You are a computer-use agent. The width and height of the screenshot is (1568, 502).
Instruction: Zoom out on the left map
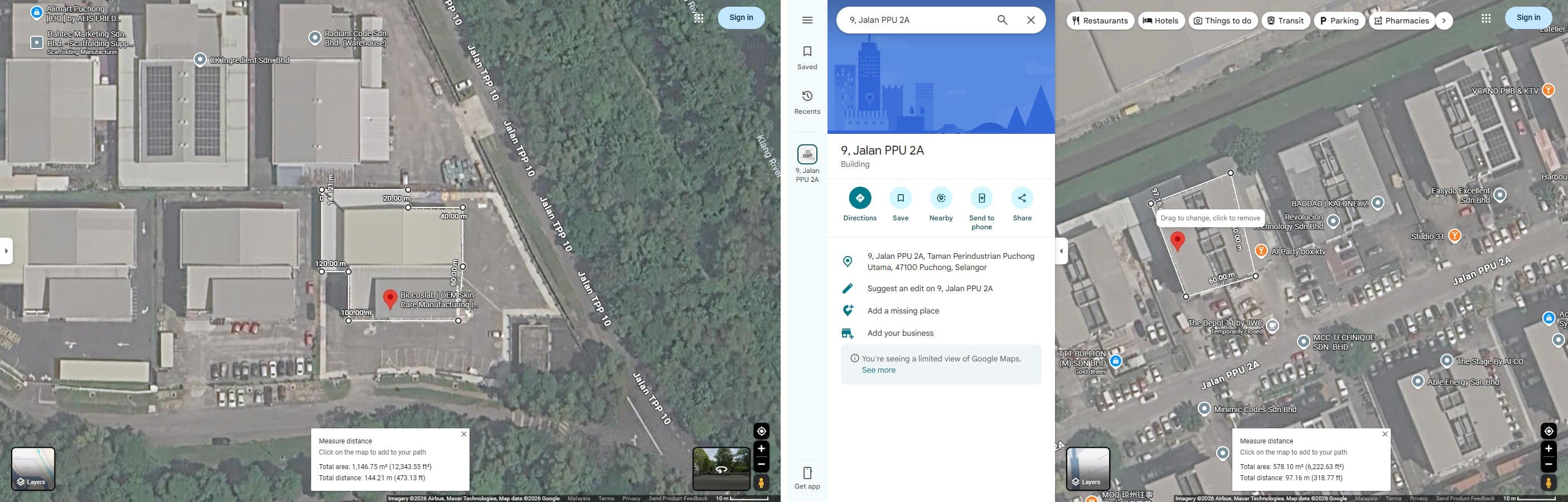click(761, 464)
